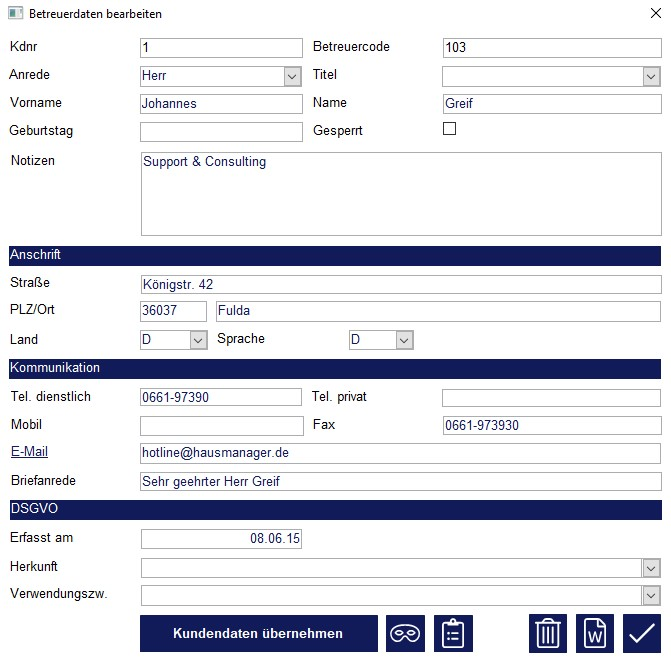Click the E-Mail link label

pyautogui.click(x=29, y=452)
